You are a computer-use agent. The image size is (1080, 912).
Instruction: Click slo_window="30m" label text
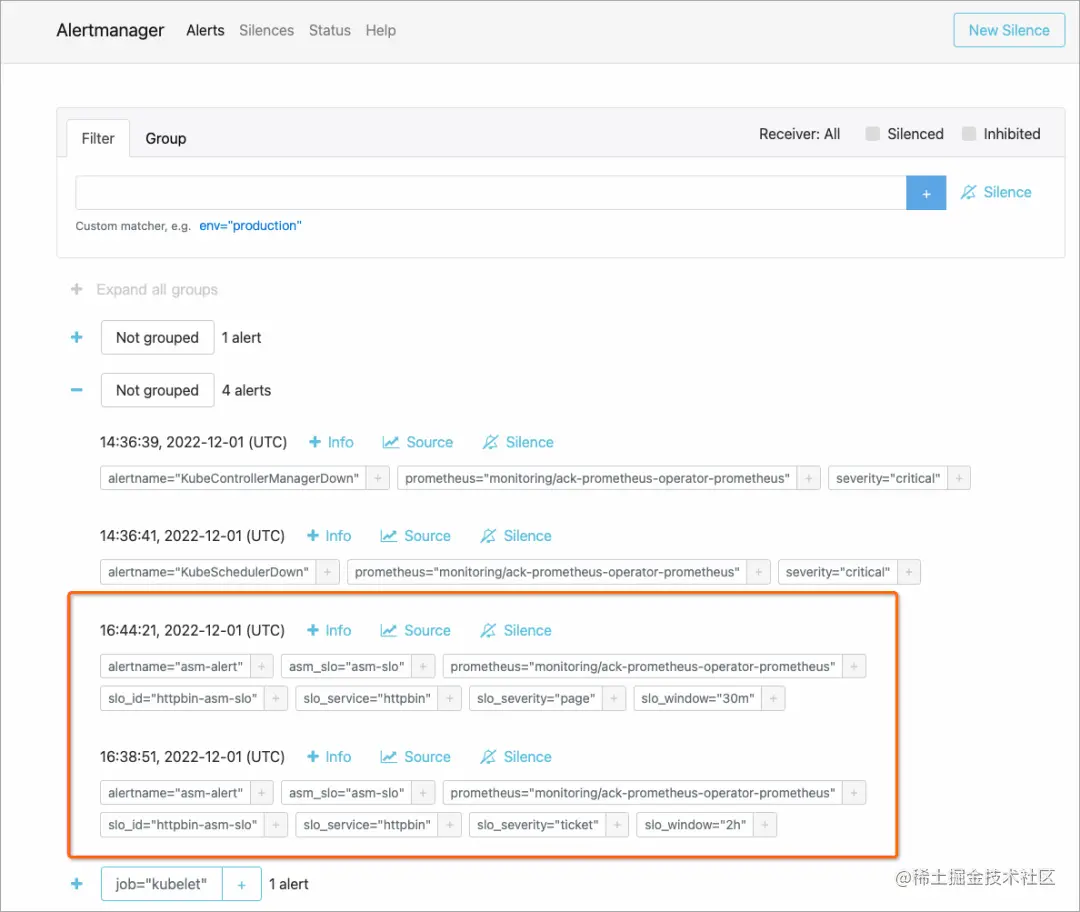[698, 698]
